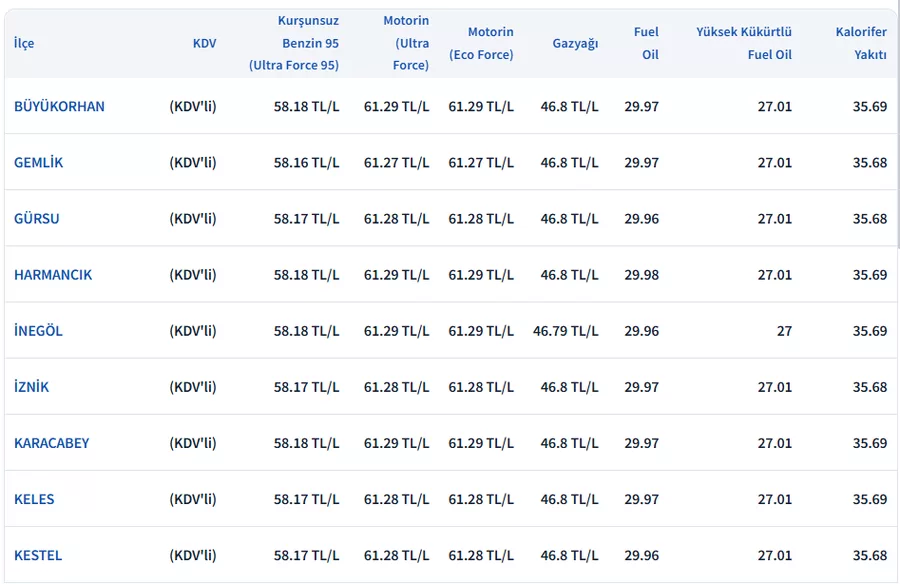Click İNEGÖL's 46.79 TL/L Gazyağı price
Screen dimensions: 900x584
(x=566, y=330)
